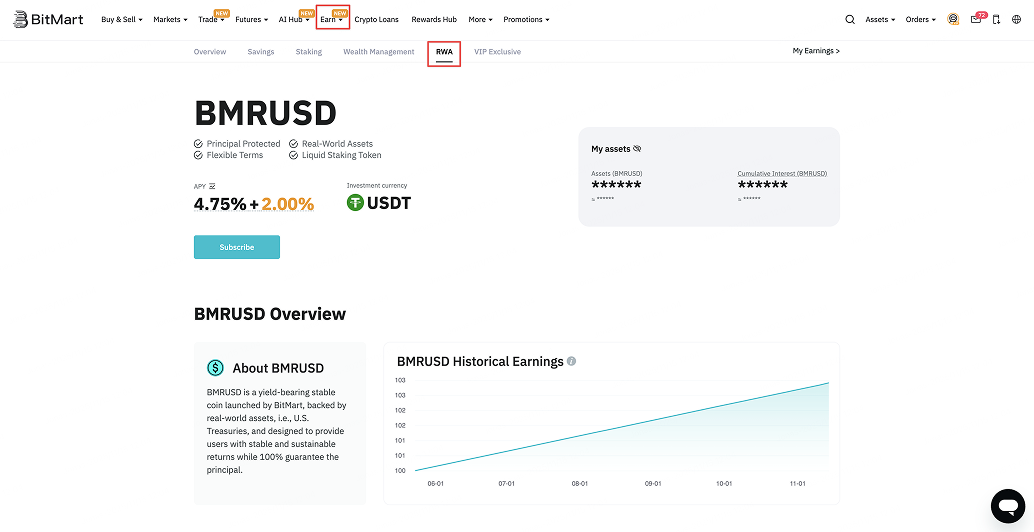Click the Subscribe button
1034x532 pixels.
coord(237,247)
